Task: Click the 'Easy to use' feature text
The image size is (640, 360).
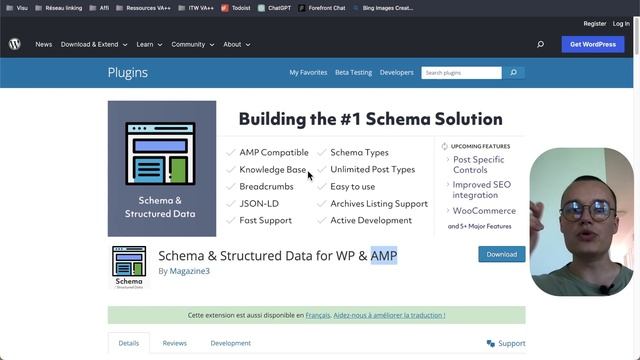Action: [353, 187]
